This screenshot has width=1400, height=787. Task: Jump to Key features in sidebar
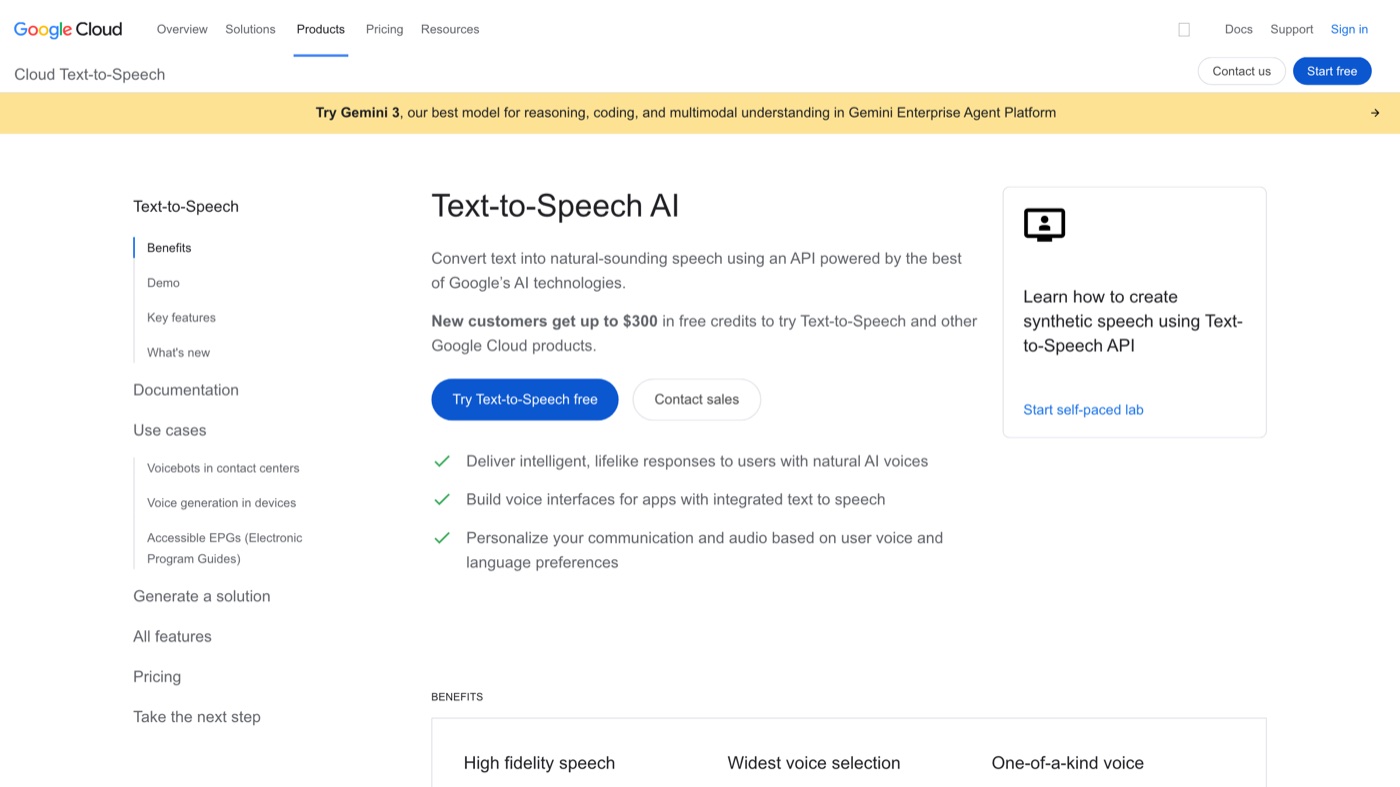pos(181,317)
